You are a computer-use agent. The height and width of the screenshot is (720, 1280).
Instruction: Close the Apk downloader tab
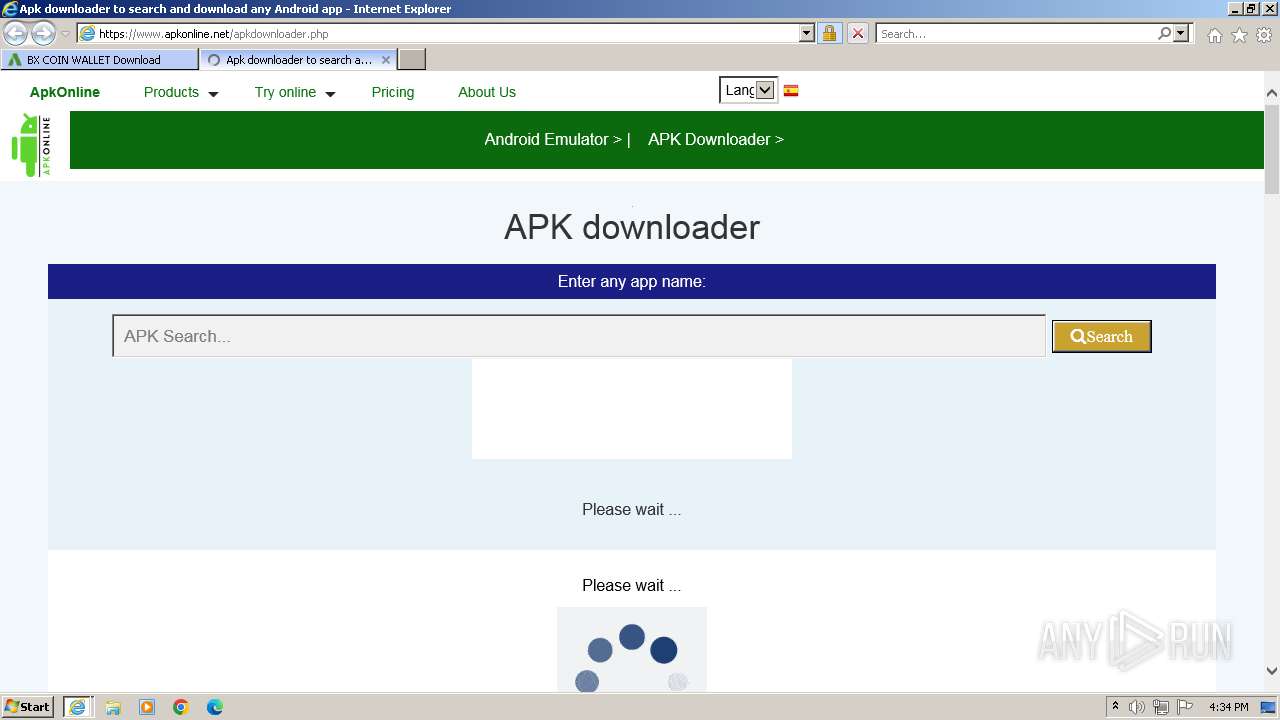coord(386,60)
